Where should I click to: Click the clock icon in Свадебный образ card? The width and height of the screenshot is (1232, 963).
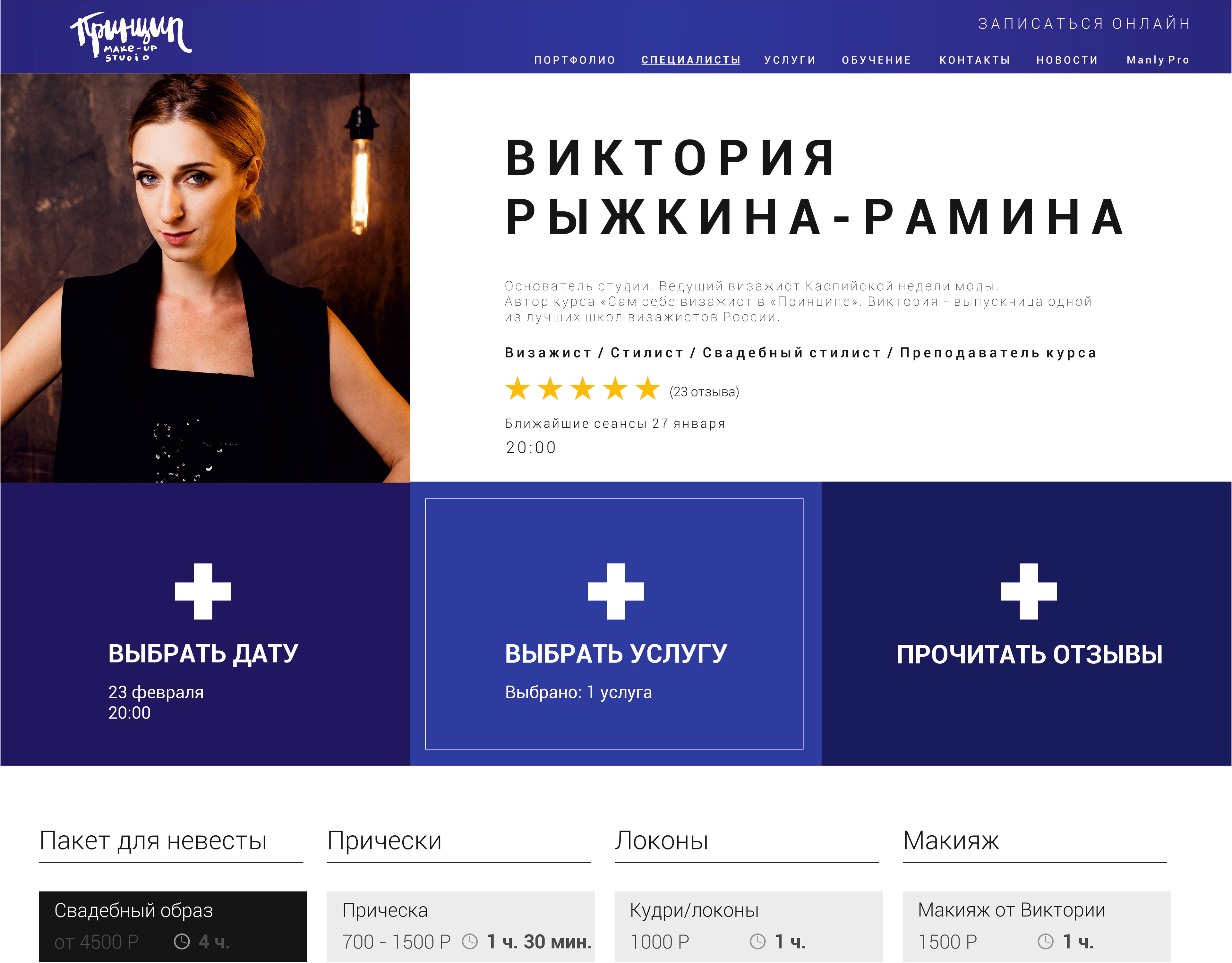(x=182, y=941)
